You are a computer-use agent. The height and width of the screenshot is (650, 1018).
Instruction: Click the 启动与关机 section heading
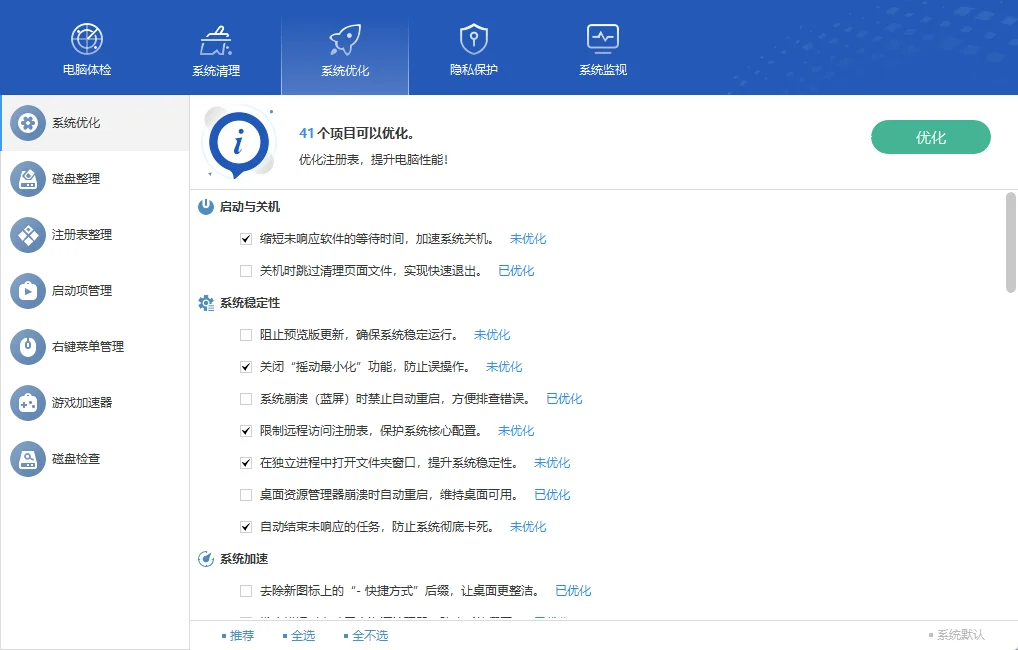(x=249, y=206)
